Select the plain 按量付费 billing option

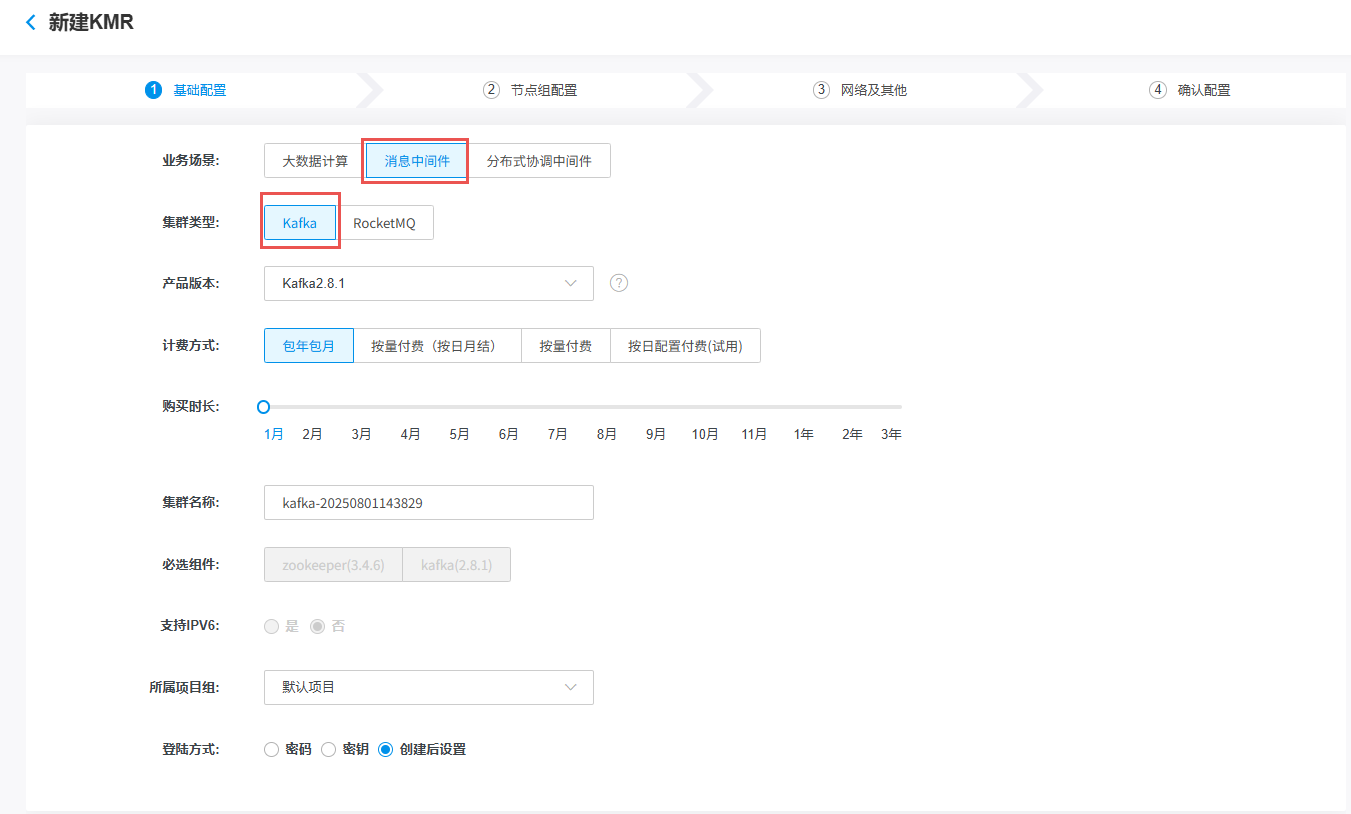coord(566,346)
